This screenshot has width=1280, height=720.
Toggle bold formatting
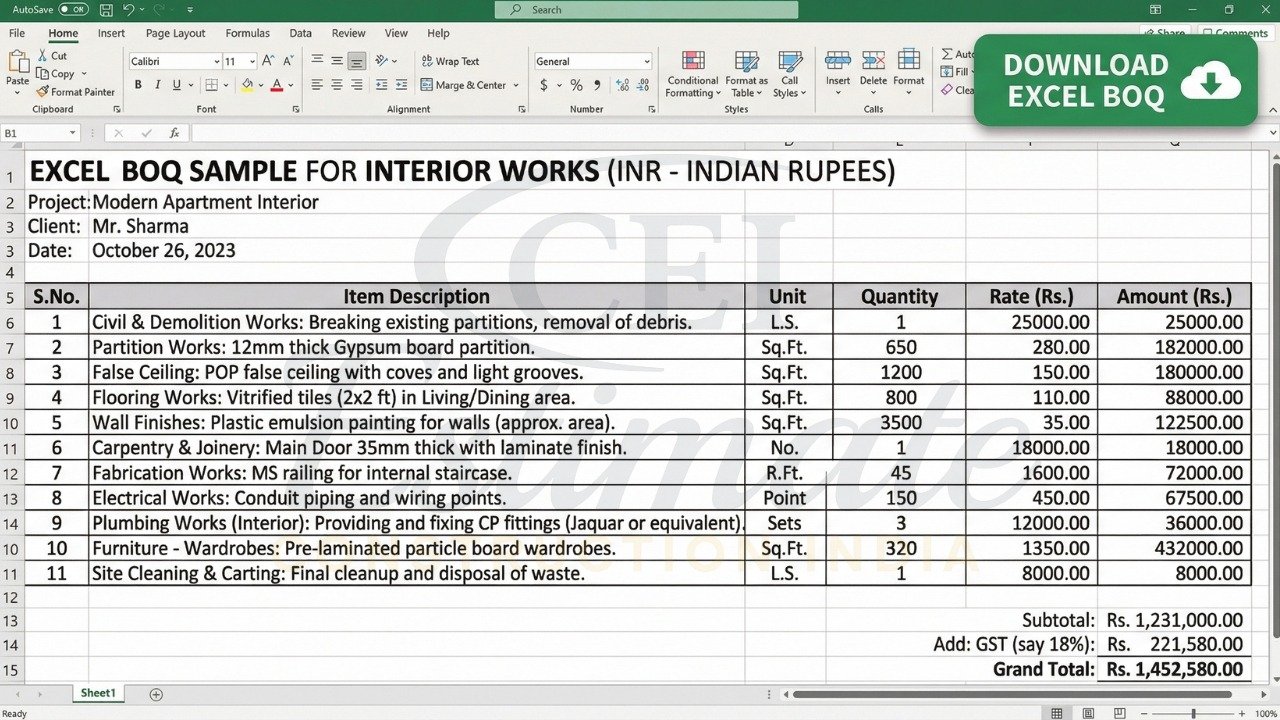click(x=136, y=85)
